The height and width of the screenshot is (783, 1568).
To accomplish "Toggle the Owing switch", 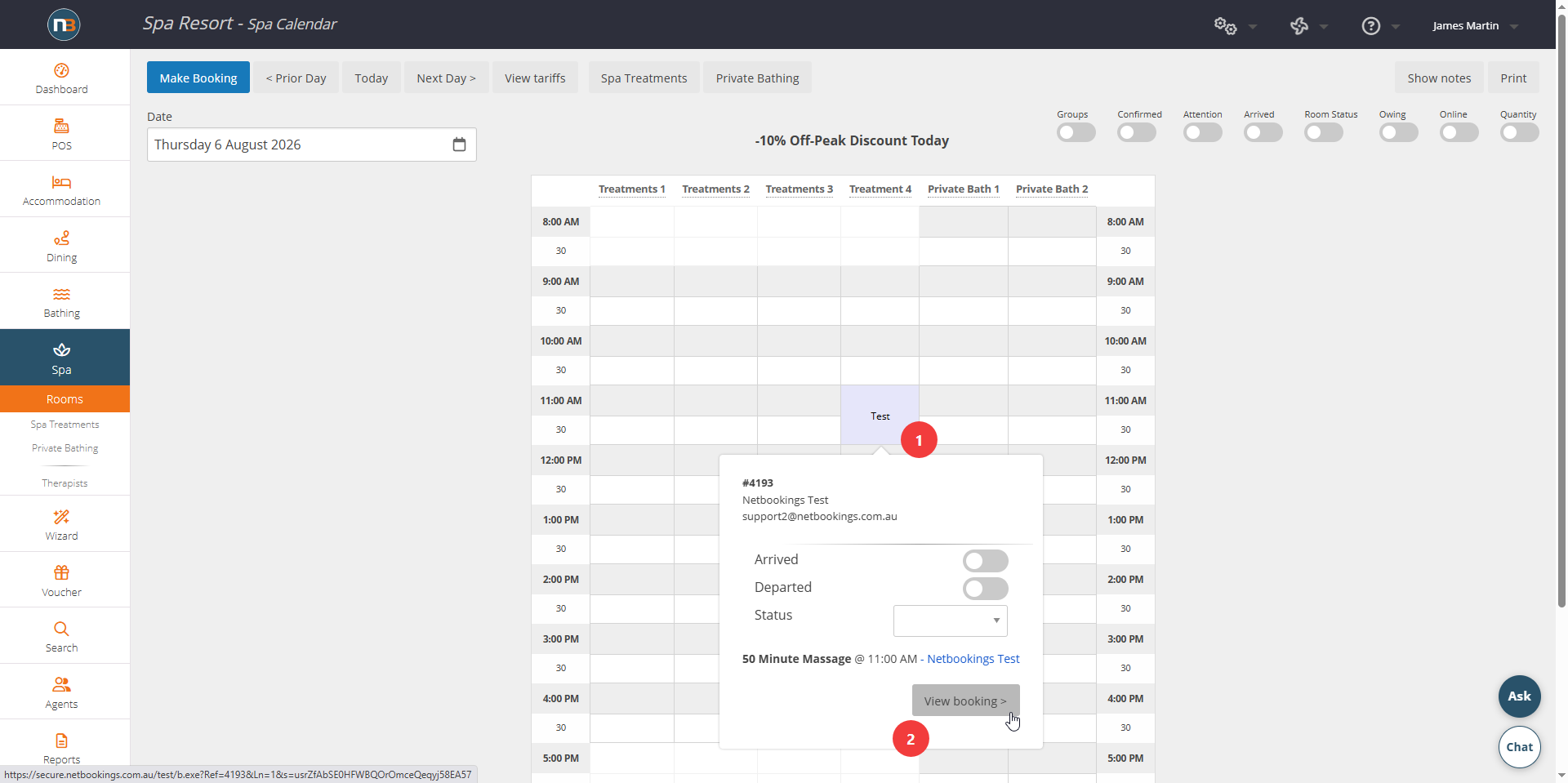I will click(x=1399, y=132).
